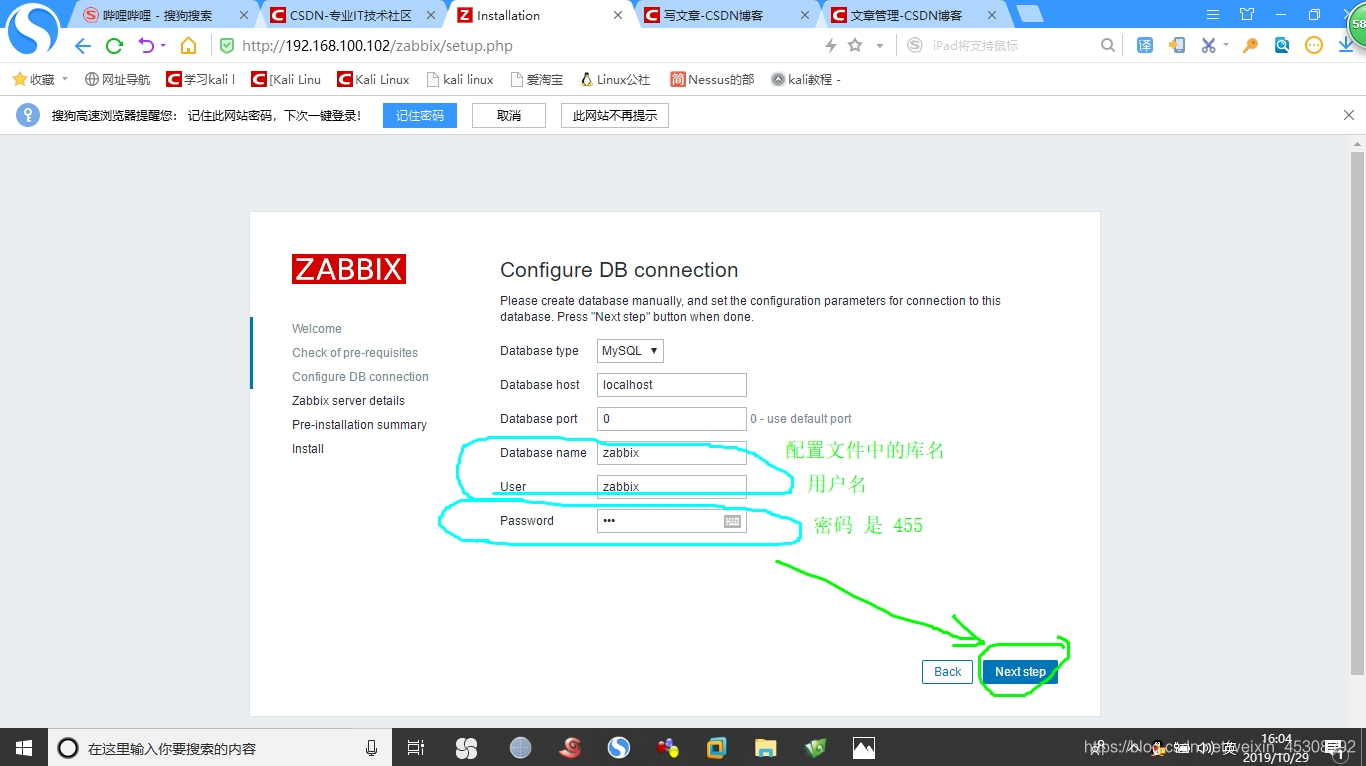Click the User field

click(x=672, y=487)
